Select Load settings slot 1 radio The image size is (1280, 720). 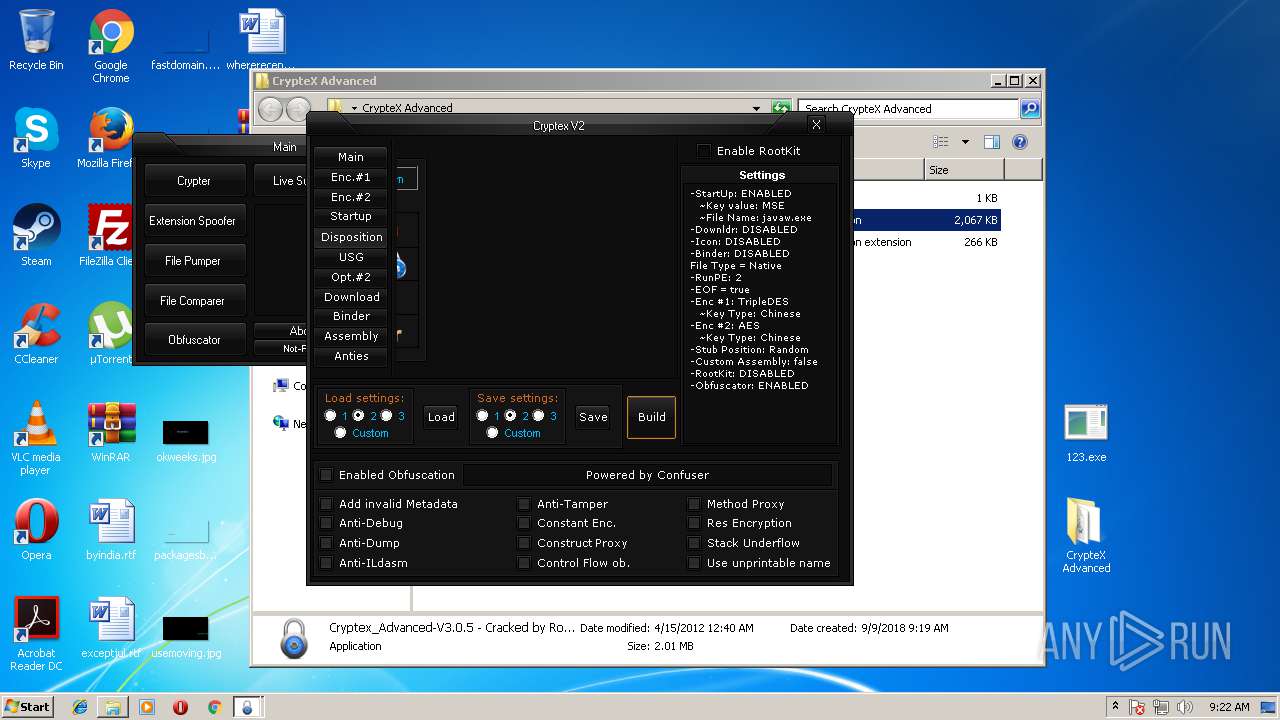point(331,416)
